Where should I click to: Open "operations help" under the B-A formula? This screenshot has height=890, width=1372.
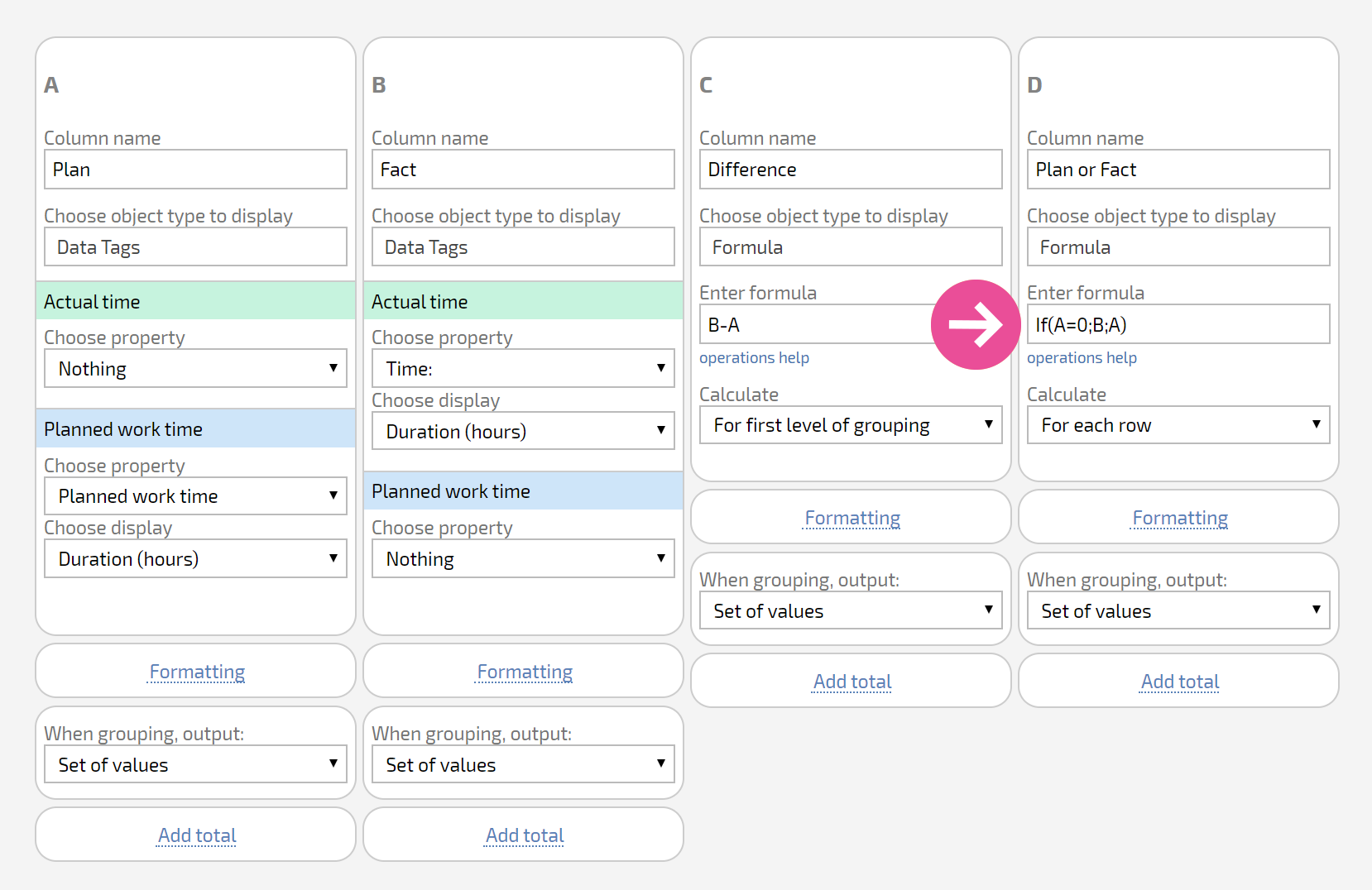754,357
